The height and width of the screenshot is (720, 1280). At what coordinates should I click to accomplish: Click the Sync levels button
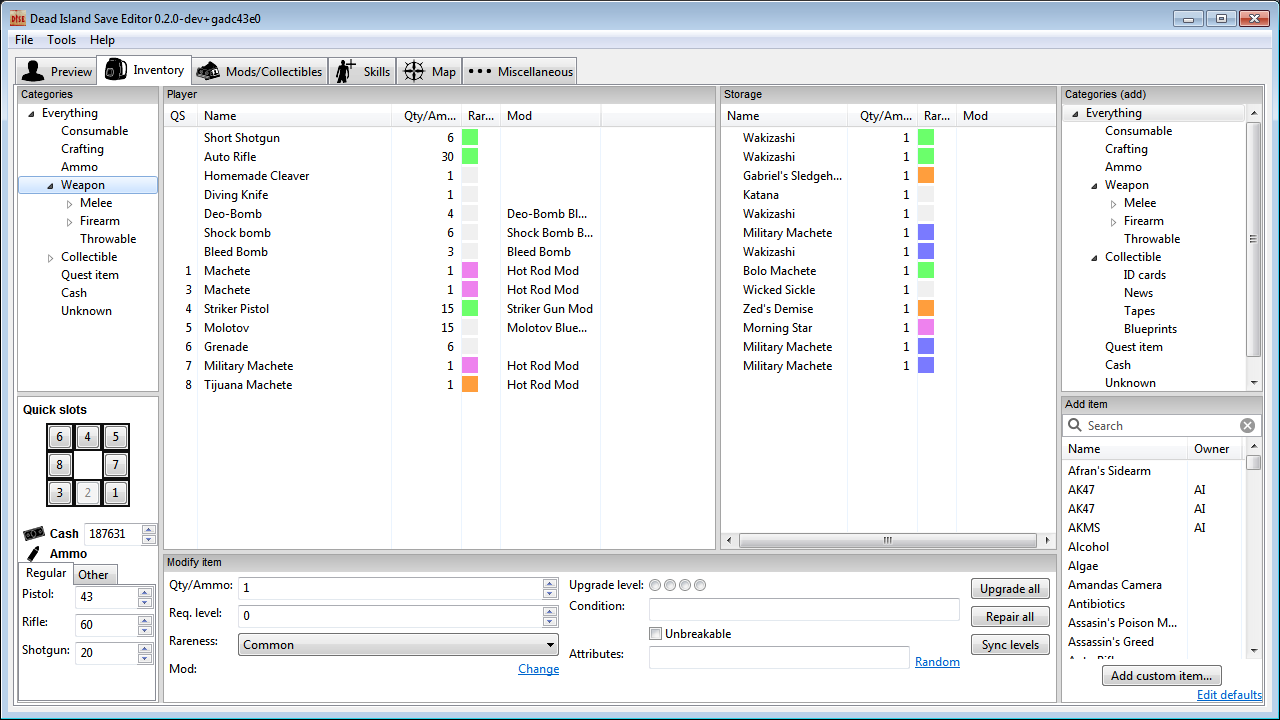coord(1010,645)
